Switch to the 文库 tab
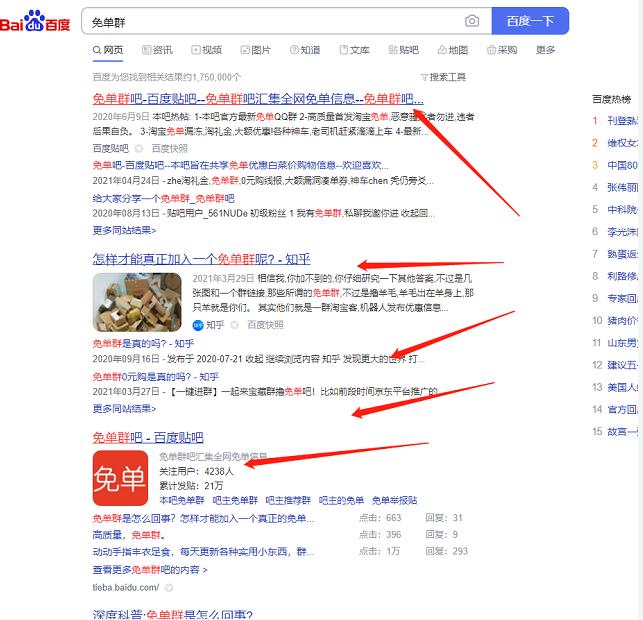The height and width of the screenshot is (620, 643). point(354,50)
